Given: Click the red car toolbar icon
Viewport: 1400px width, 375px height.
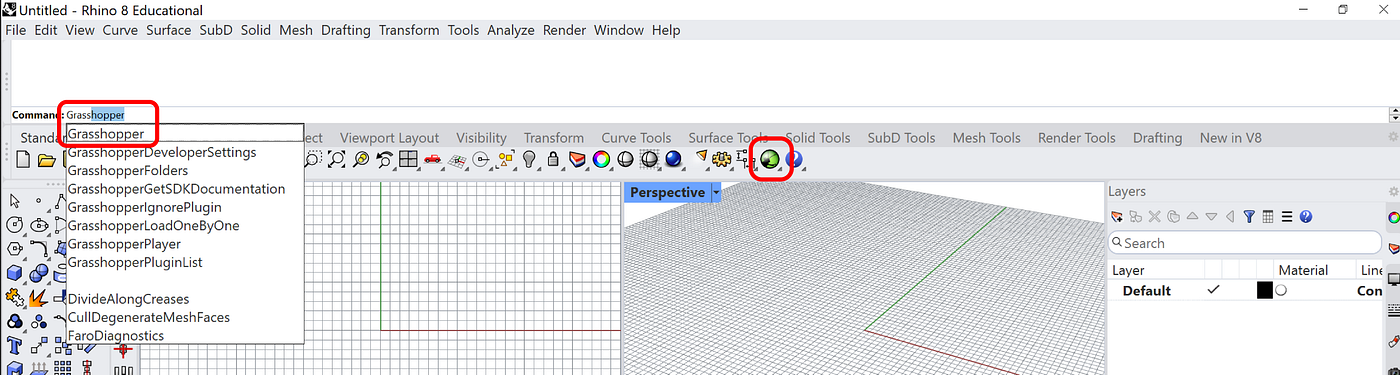Looking at the screenshot, I should click(x=432, y=159).
